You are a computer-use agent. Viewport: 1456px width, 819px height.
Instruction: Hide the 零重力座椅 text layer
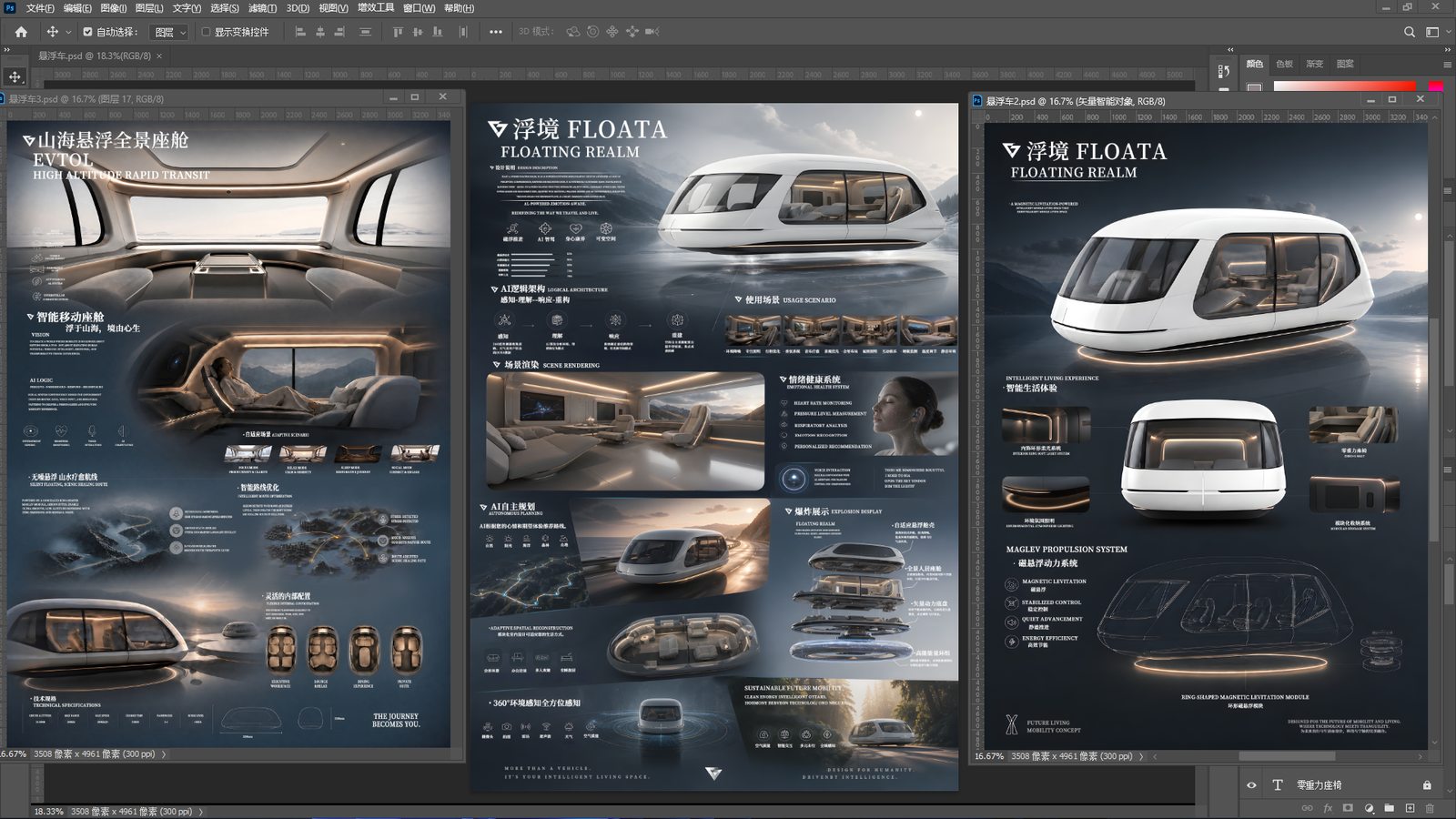pos(1251,784)
